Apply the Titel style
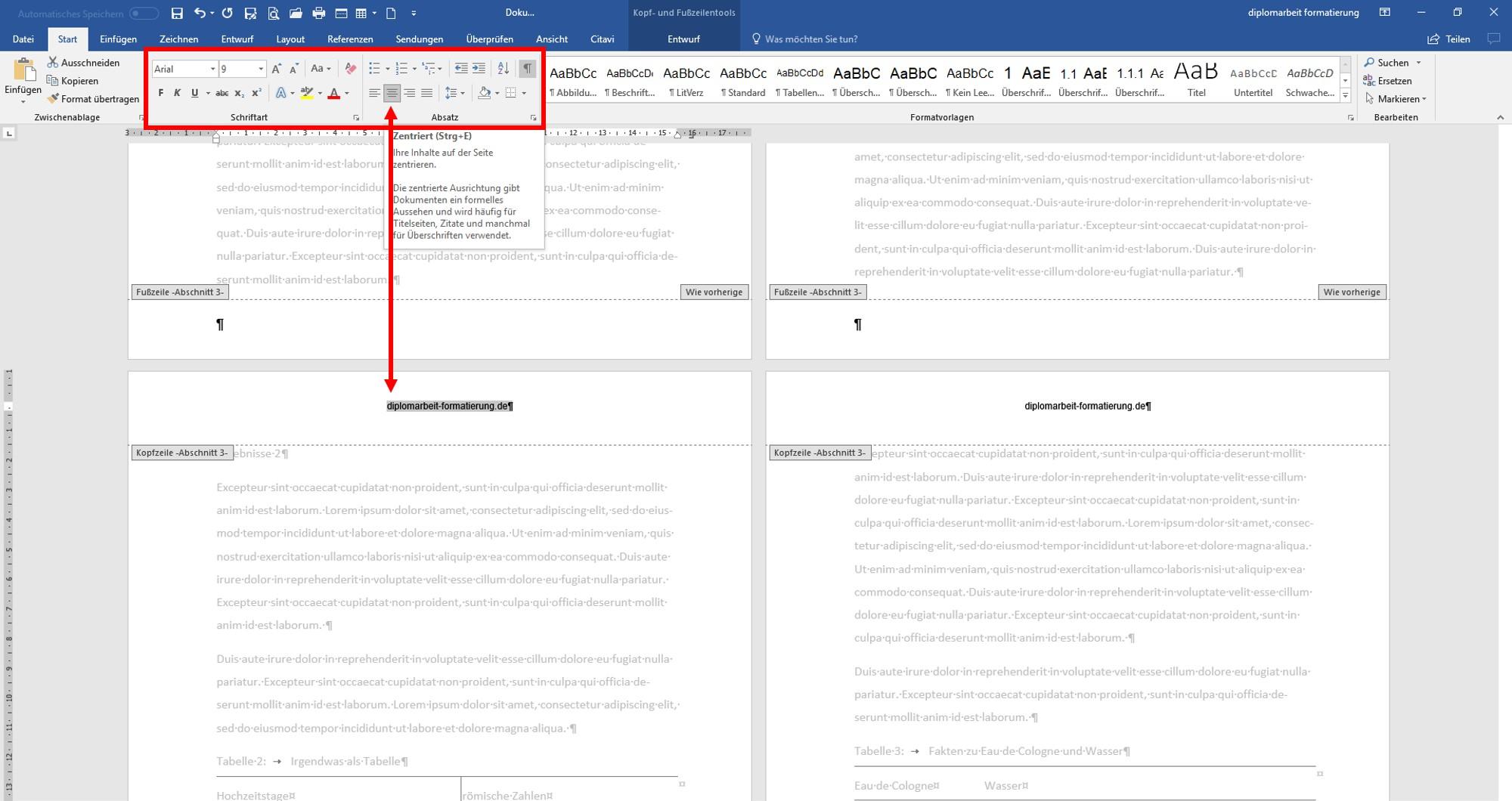 [1196, 80]
